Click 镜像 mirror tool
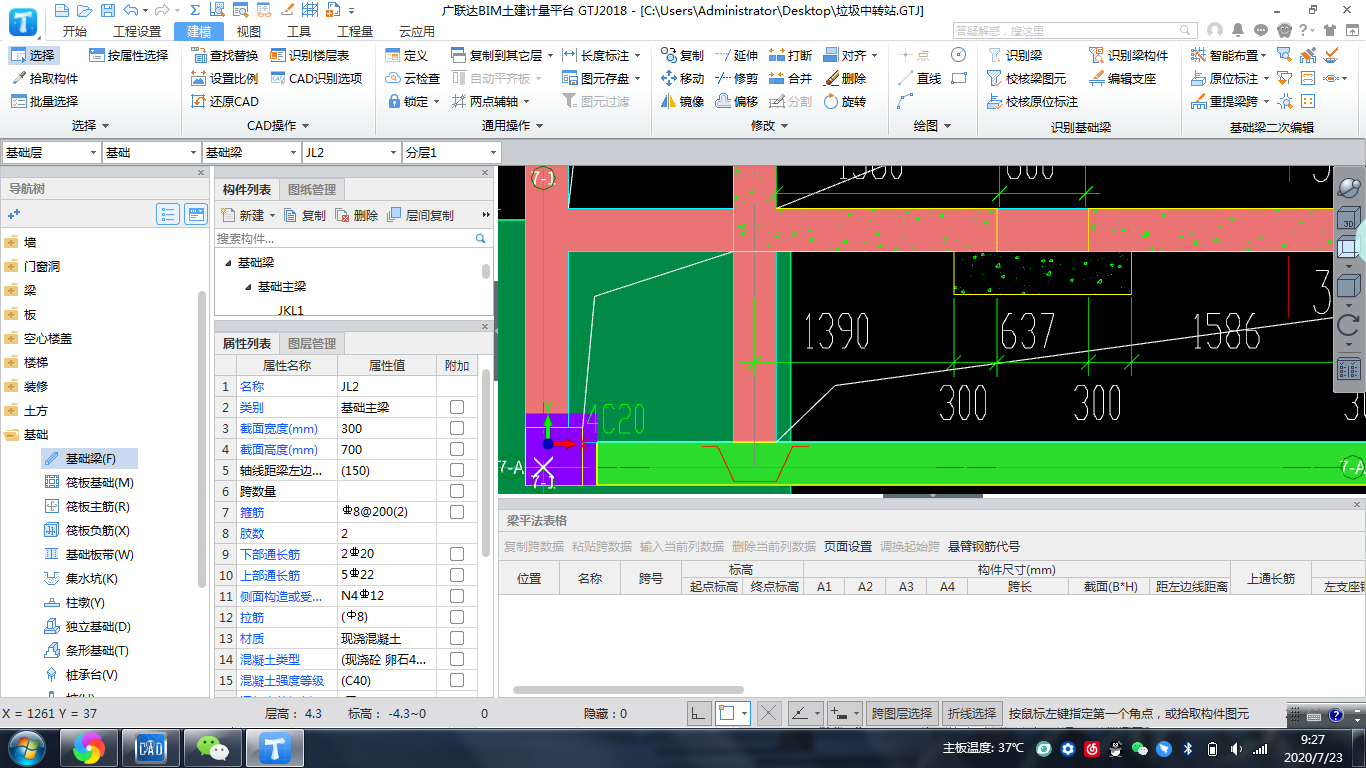 point(682,101)
